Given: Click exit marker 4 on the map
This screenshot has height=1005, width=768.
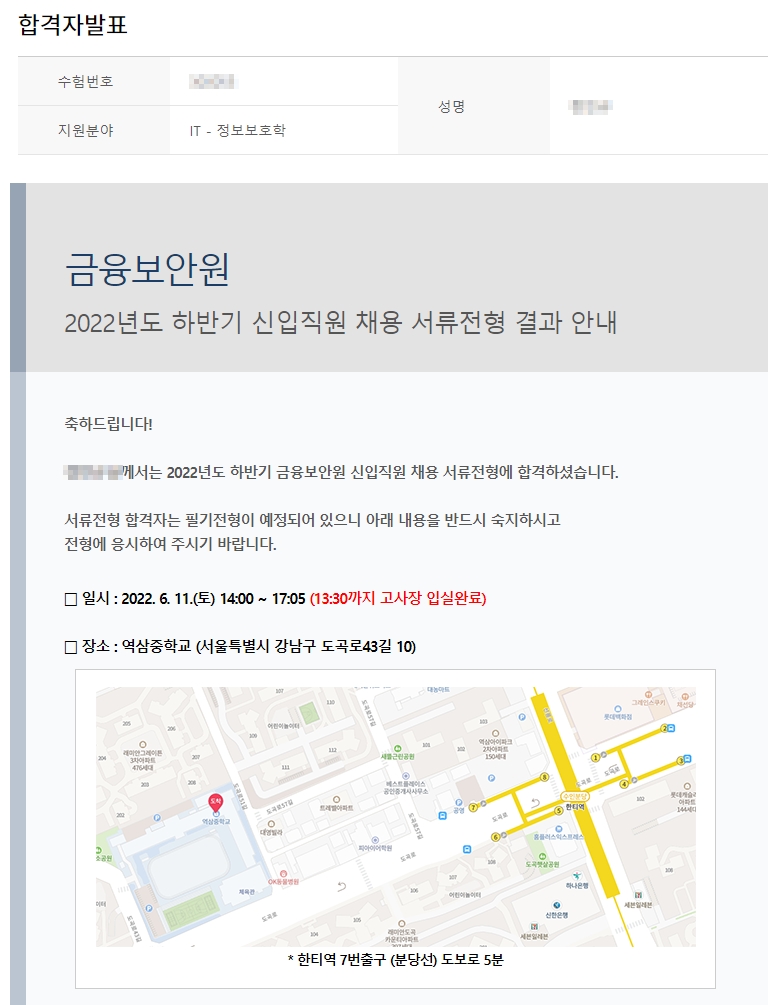Looking at the screenshot, I should click(x=624, y=784).
